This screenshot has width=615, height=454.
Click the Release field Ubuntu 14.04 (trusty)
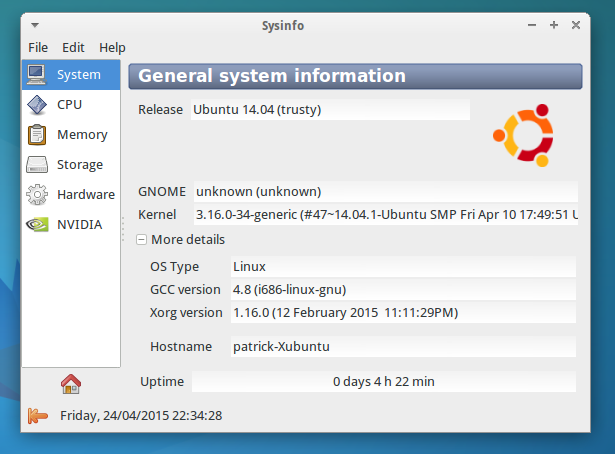point(330,109)
